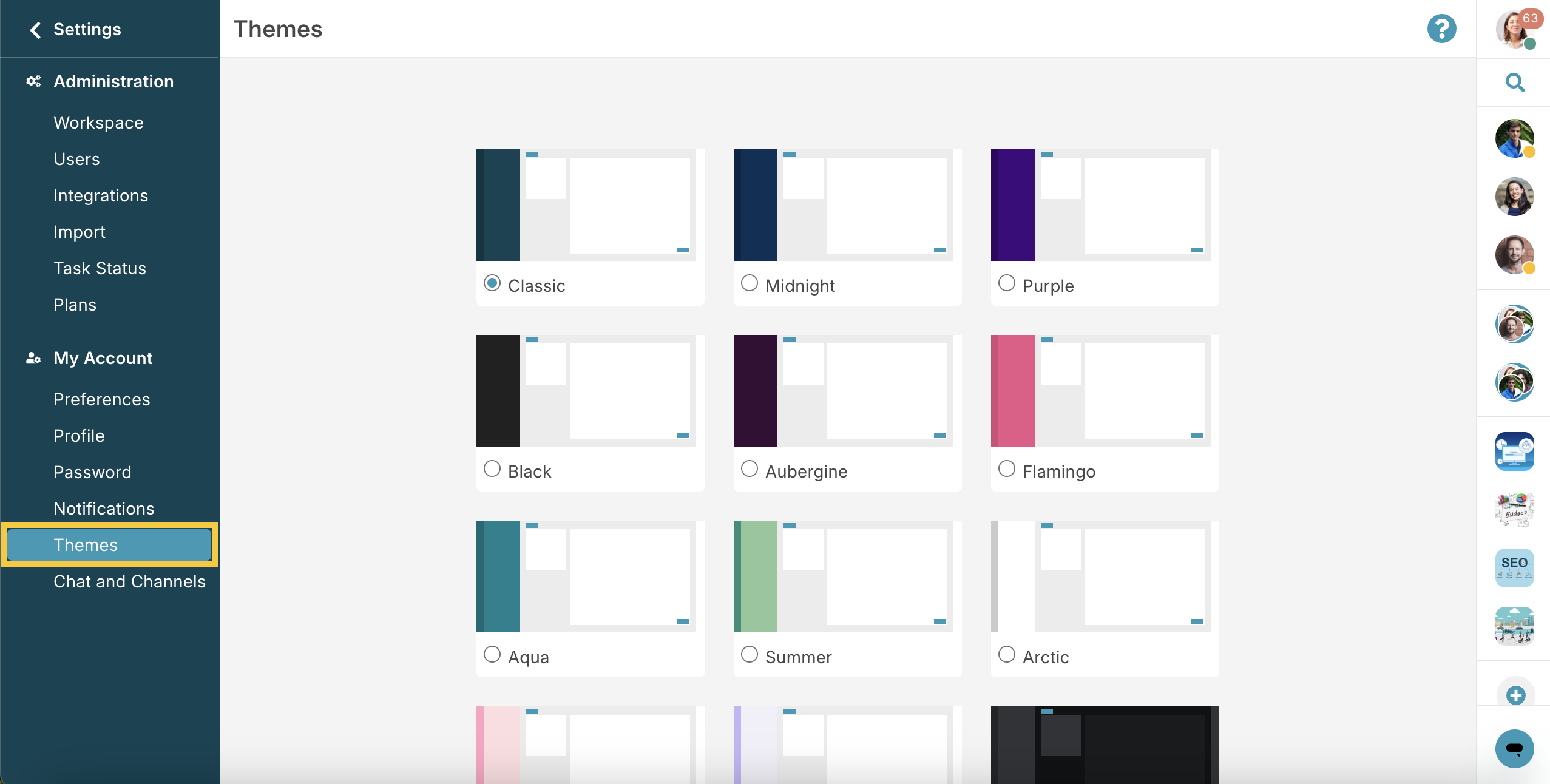Click the dark mode theme preview at bottom

pos(1105,745)
